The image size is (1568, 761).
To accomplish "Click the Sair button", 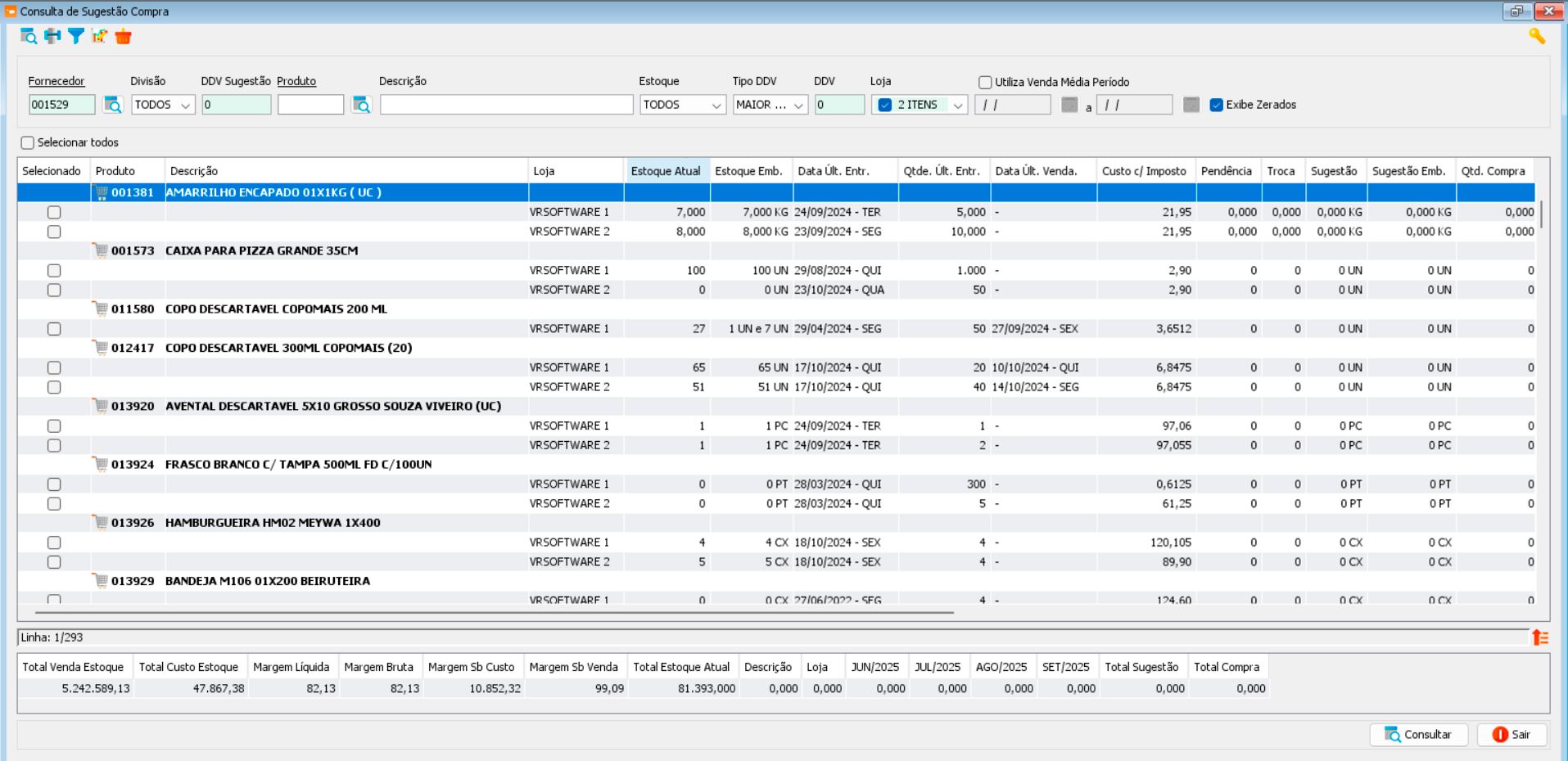I will click(1512, 735).
